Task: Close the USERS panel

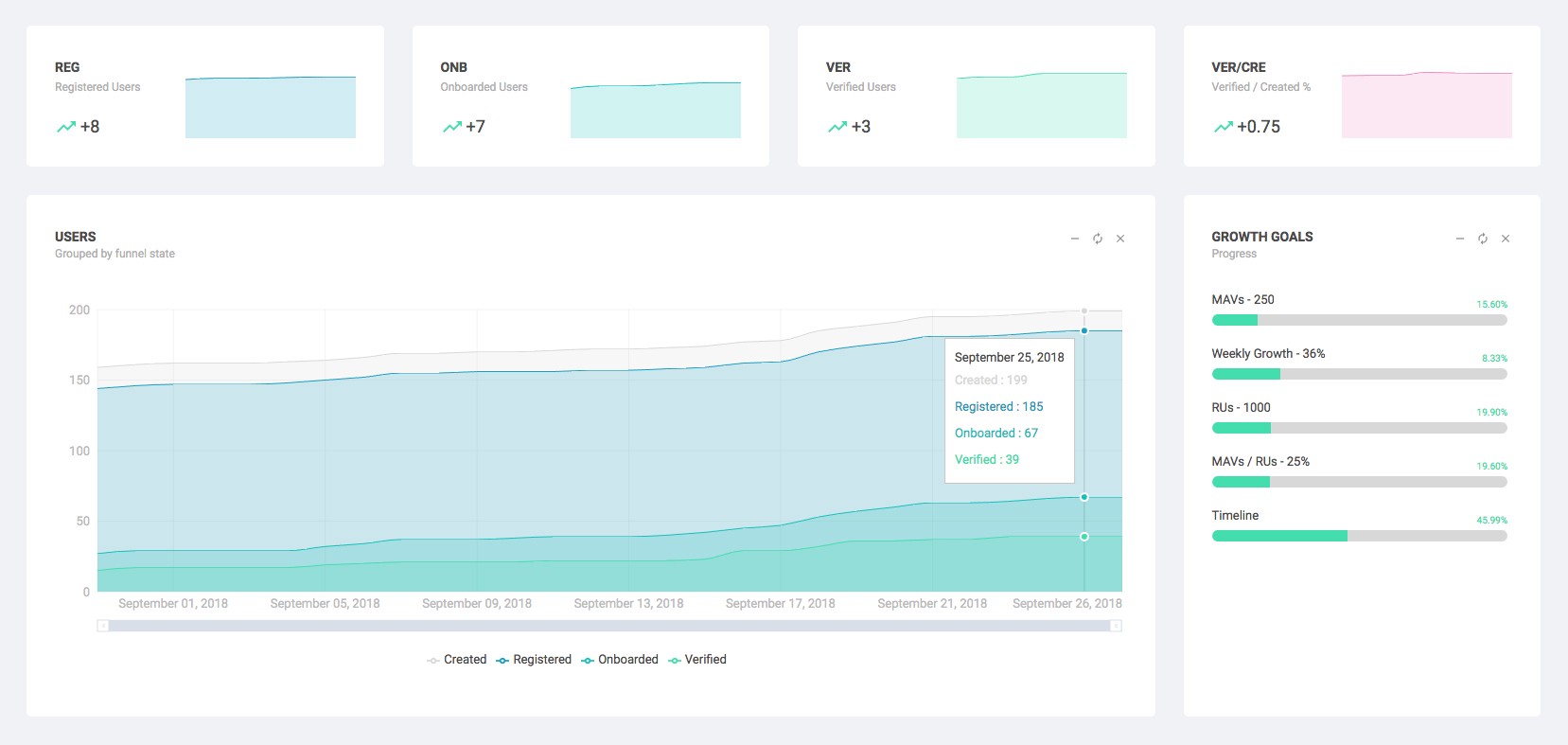Action: click(x=1120, y=239)
